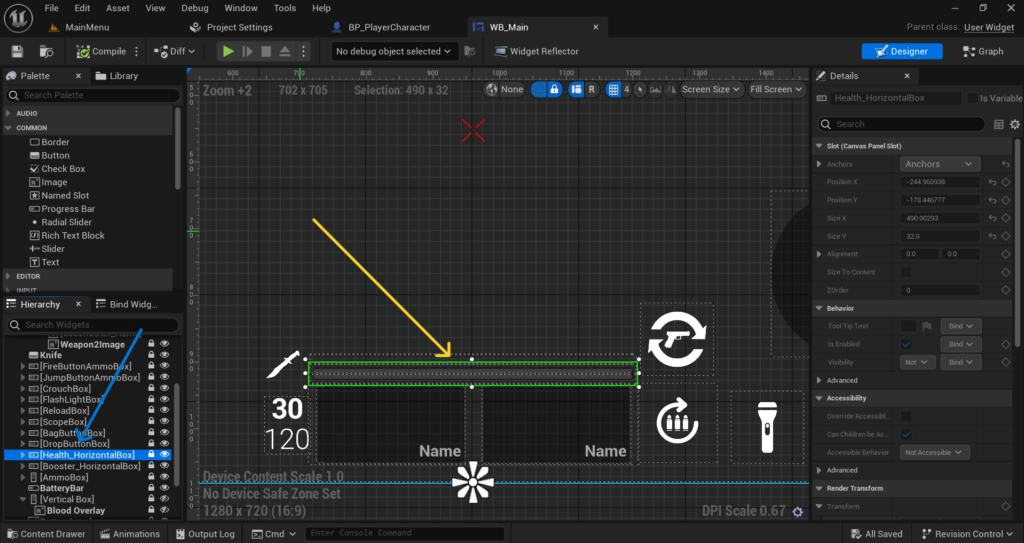Click the Details property matrix grid icon
Screen dimensions: 1024x543
pos(999,124)
